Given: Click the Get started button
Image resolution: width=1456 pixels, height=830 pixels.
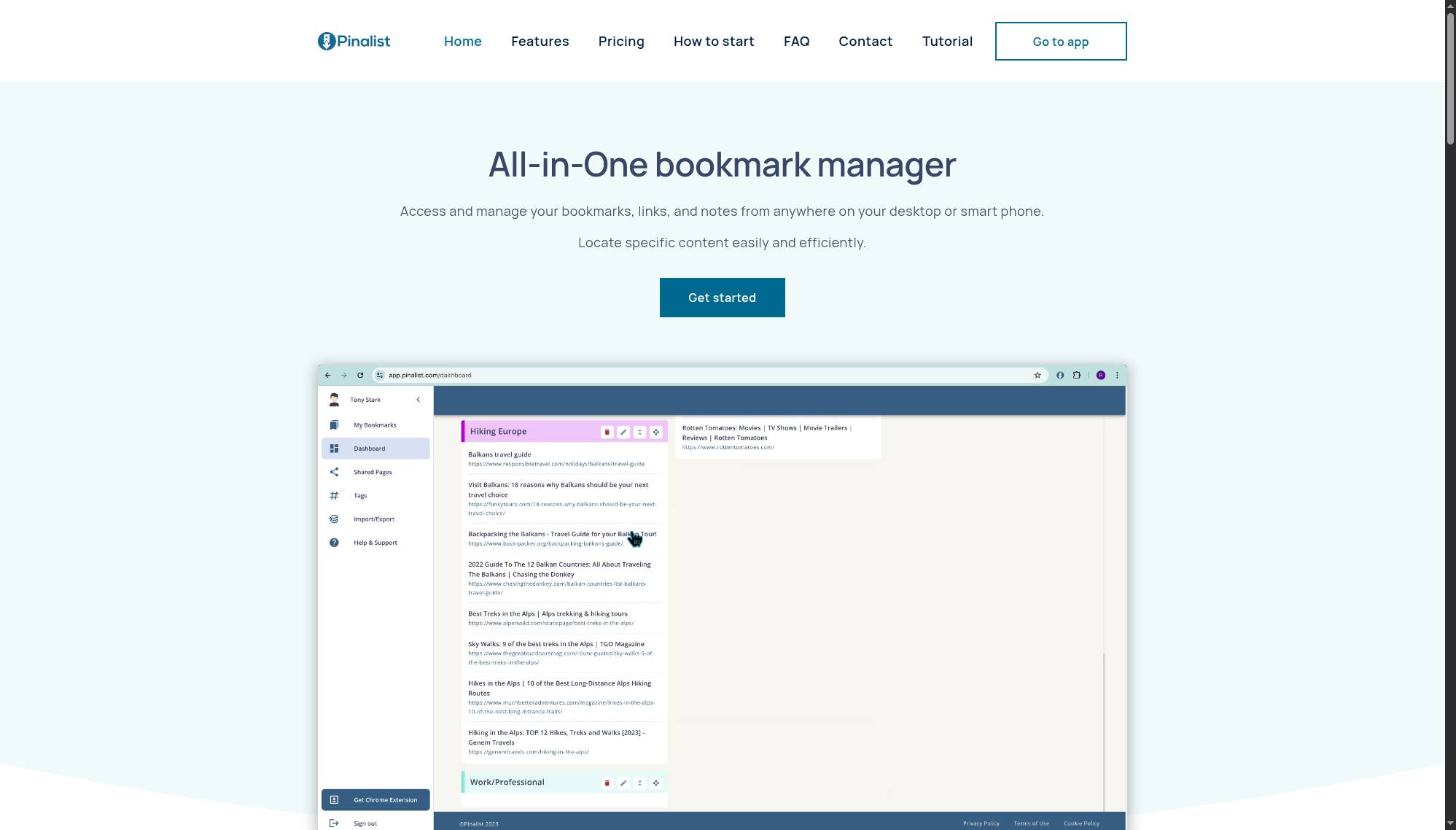Looking at the screenshot, I should pos(722,297).
